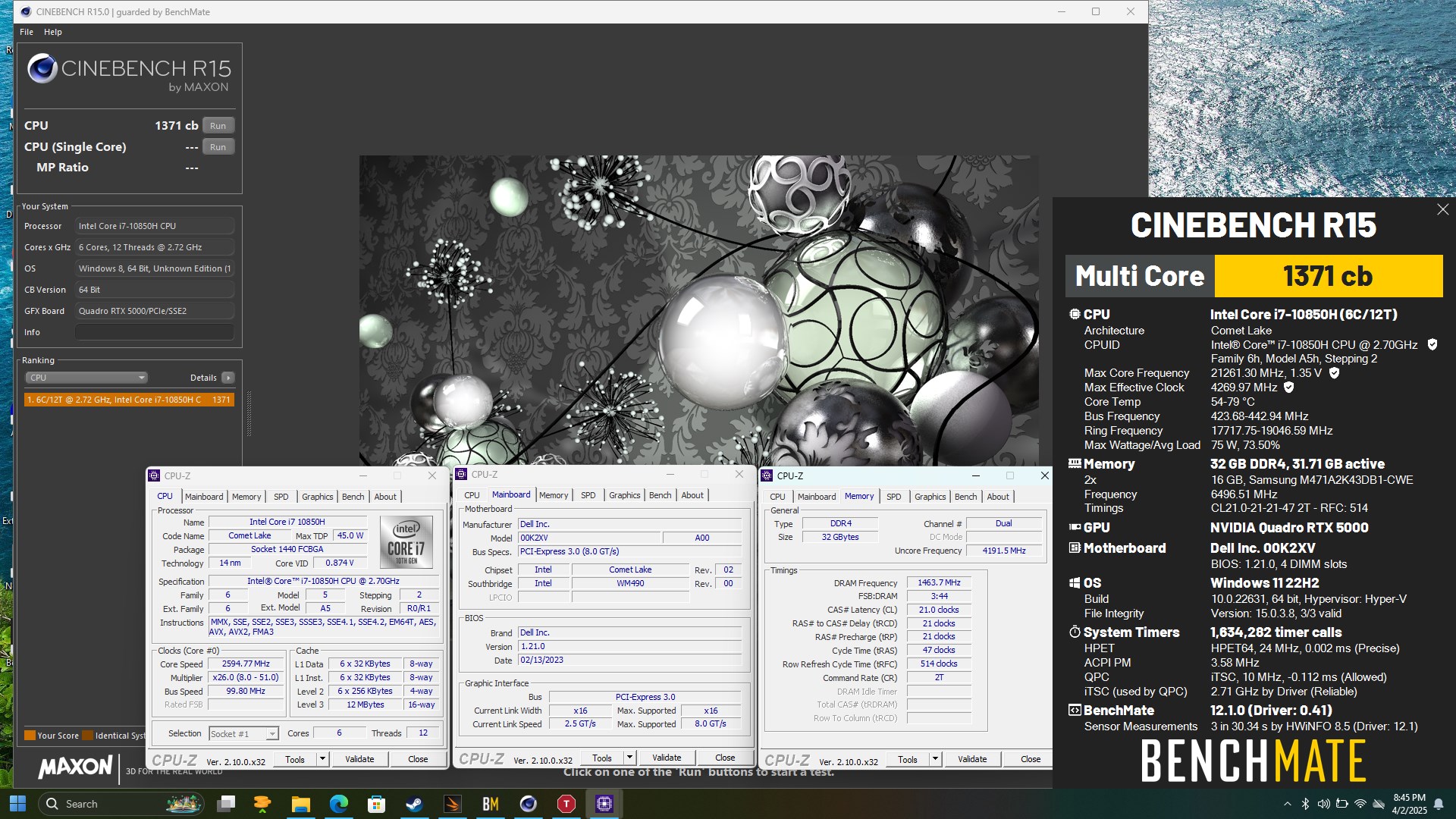1456x819 pixels.
Task: Open Memory tab in middle CPU-Z window
Action: [x=554, y=495]
